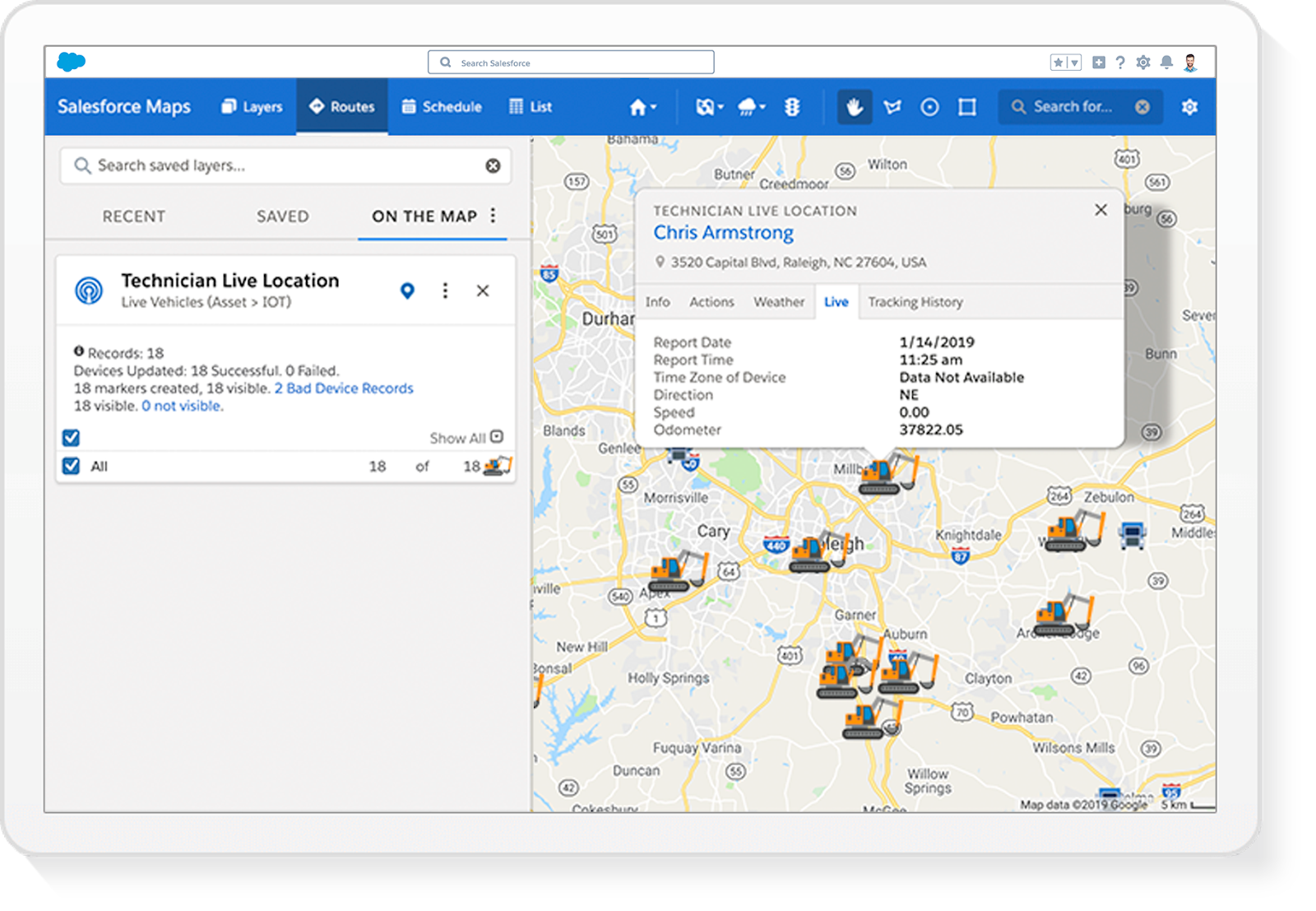Viewport: 1316px width, 911px height.
Task: Click the traffic light icon
Action: click(x=792, y=107)
